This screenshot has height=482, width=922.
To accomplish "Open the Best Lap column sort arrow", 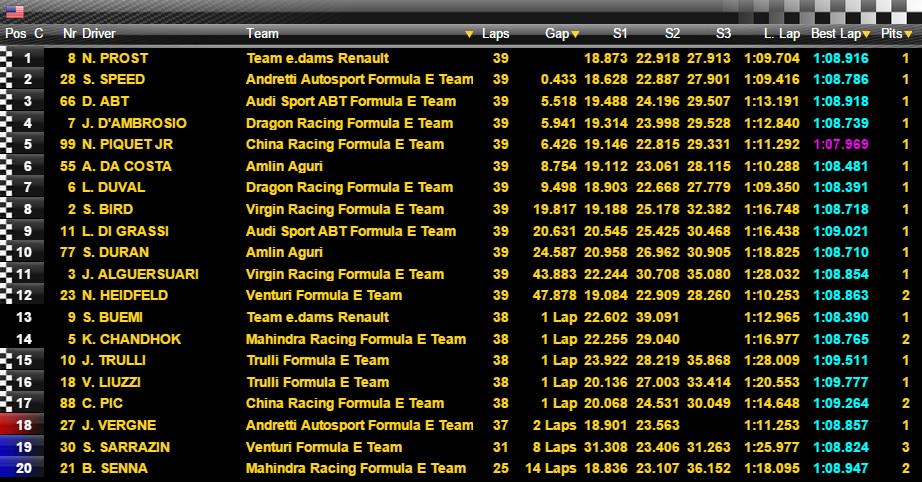I will click(866, 34).
